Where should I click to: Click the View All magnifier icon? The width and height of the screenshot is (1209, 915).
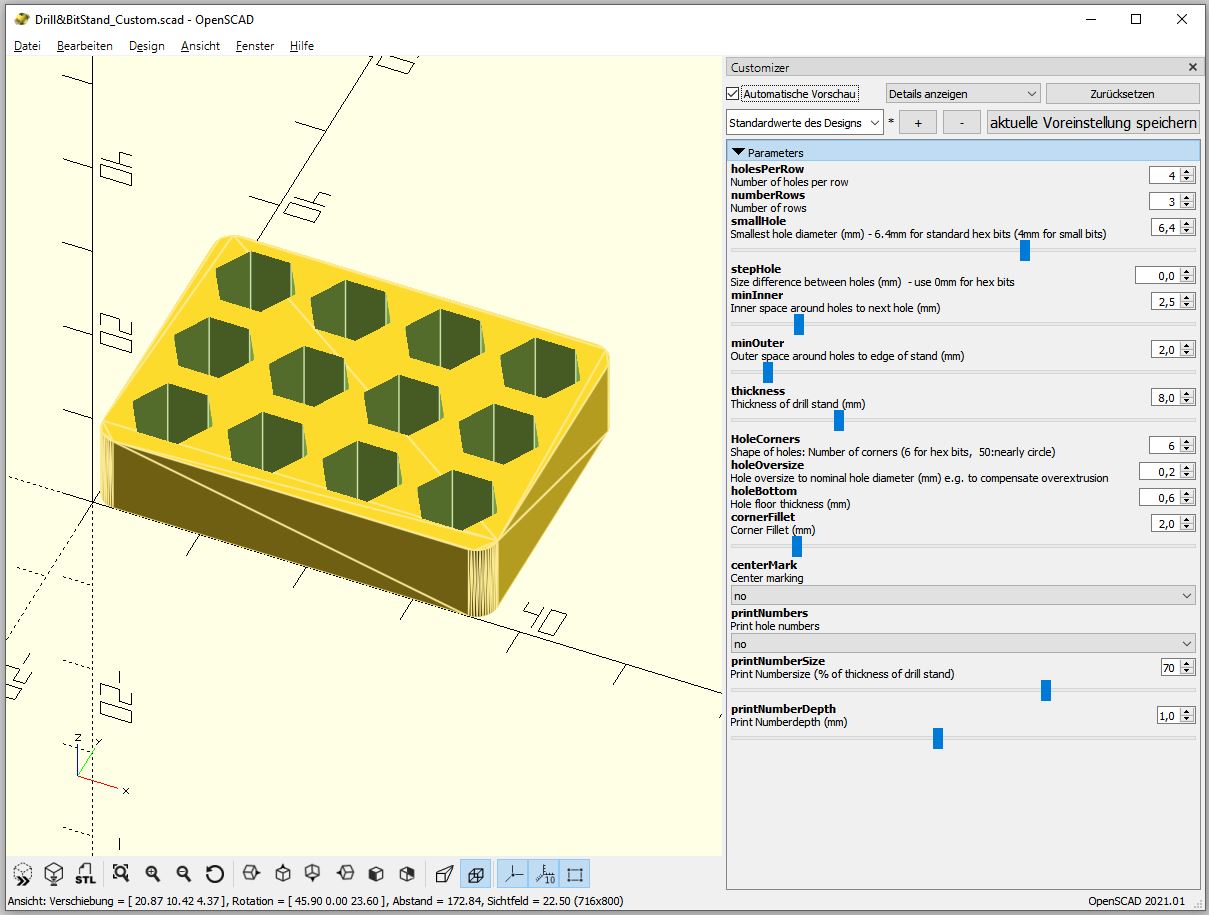tap(121, 873)
